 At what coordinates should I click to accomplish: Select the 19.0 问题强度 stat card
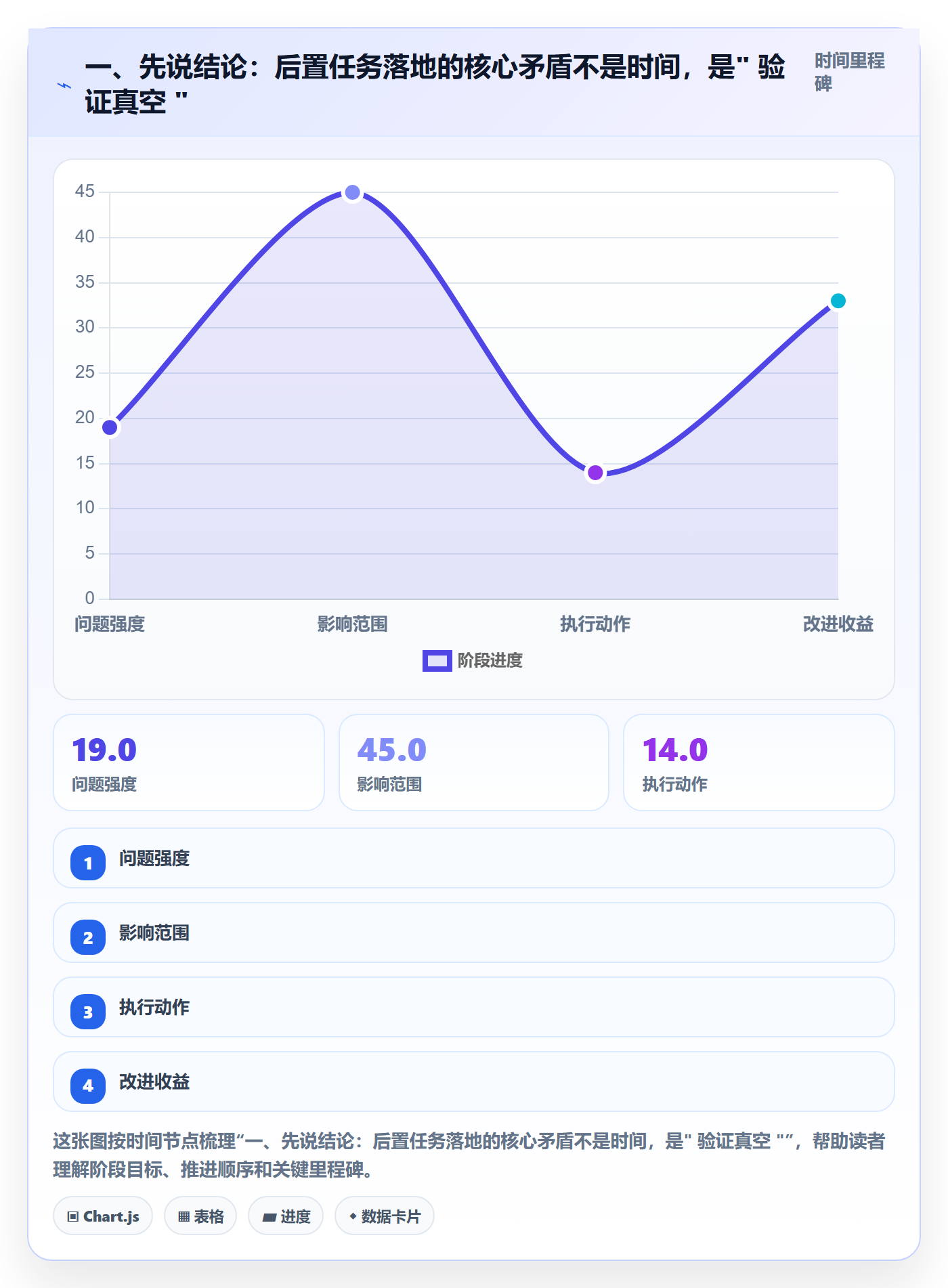[189, 763]
